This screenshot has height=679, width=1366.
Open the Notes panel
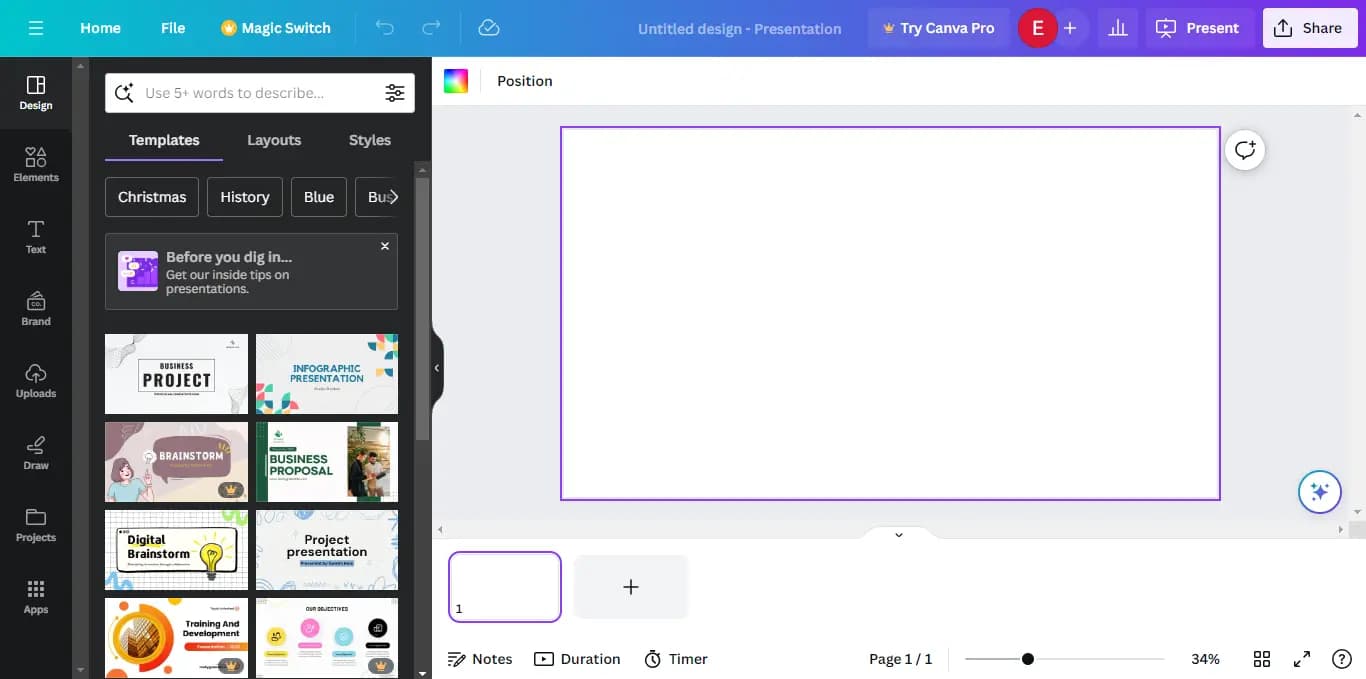(x=480, y=659)
